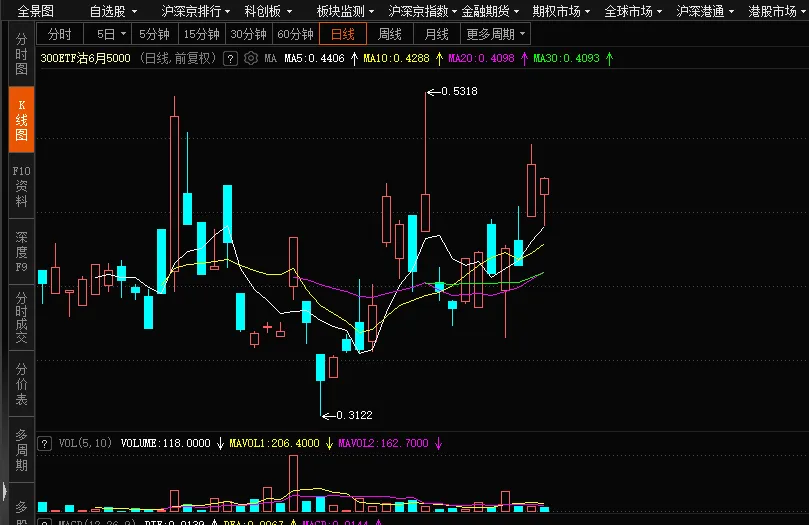
Task: Open the 港股市场 menu
Action: [776, 11]
